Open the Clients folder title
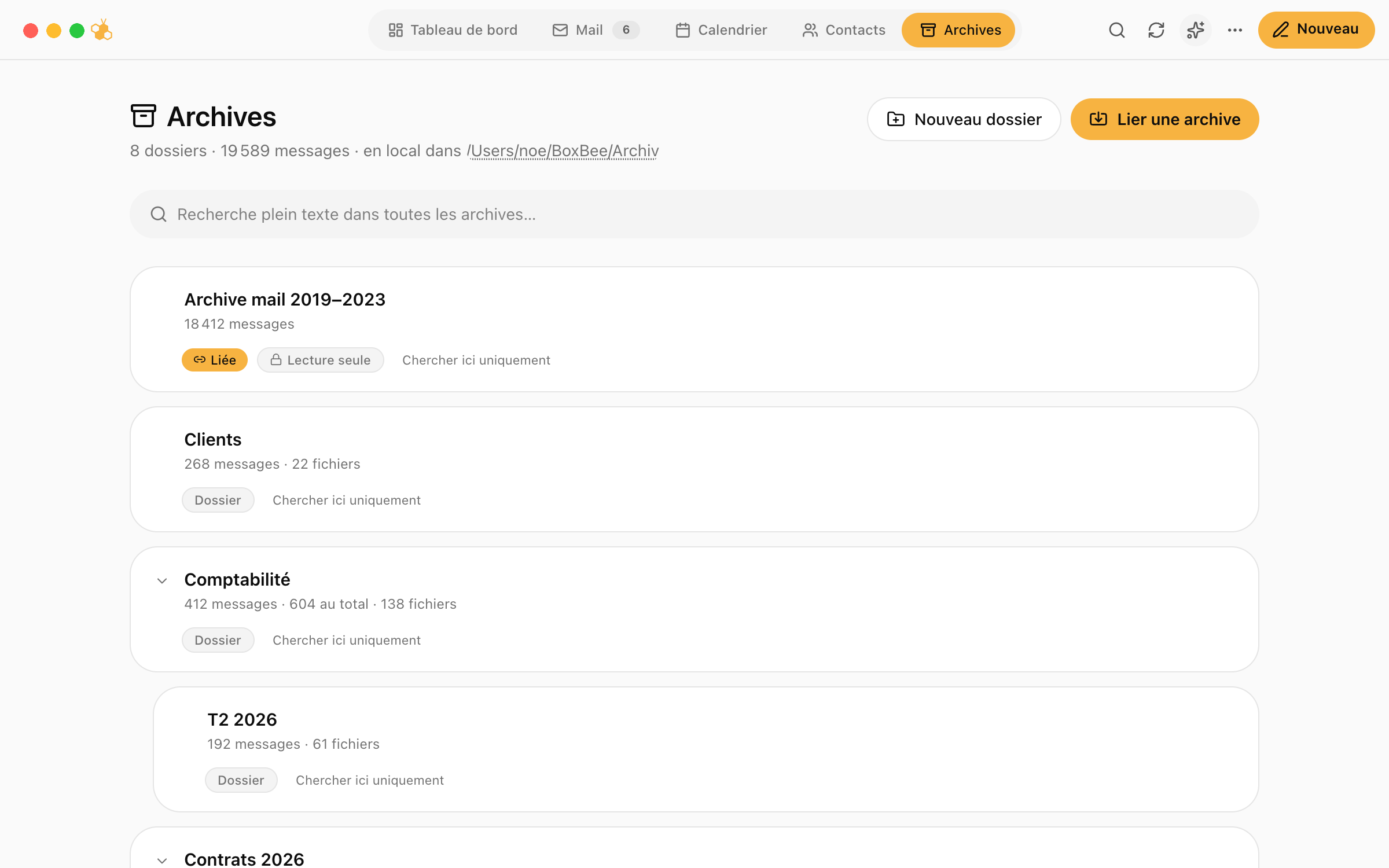The height and width of the screenshot is (868, 1389). coord(213,440)
